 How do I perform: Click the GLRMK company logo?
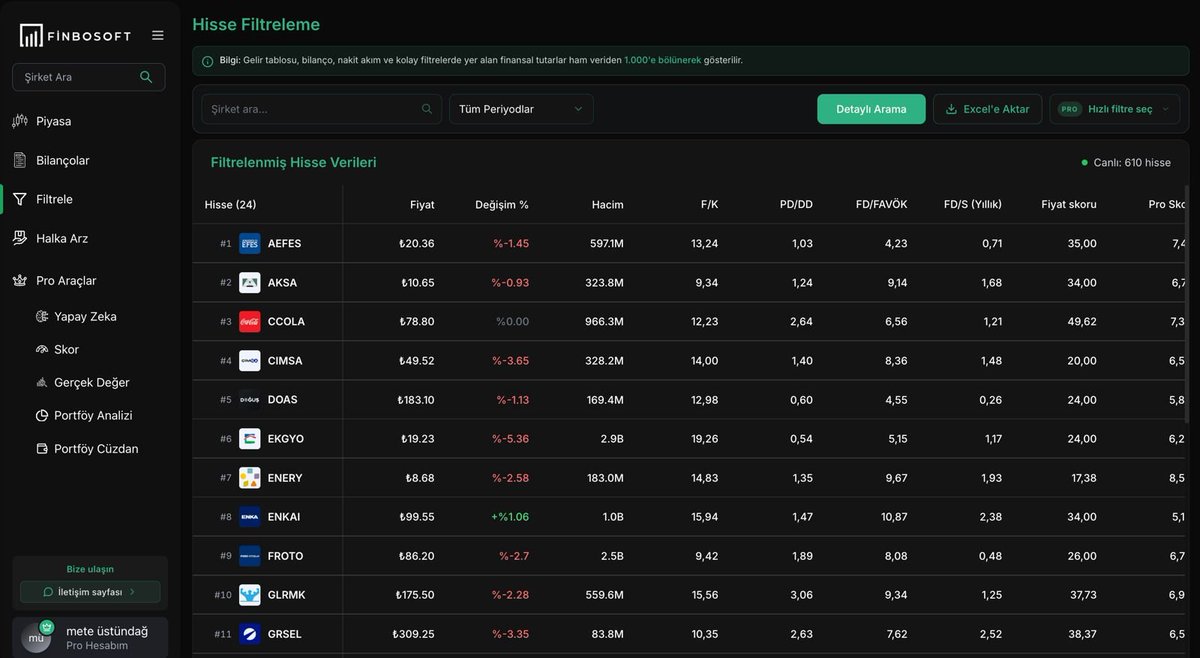click(x=250, y=595)
